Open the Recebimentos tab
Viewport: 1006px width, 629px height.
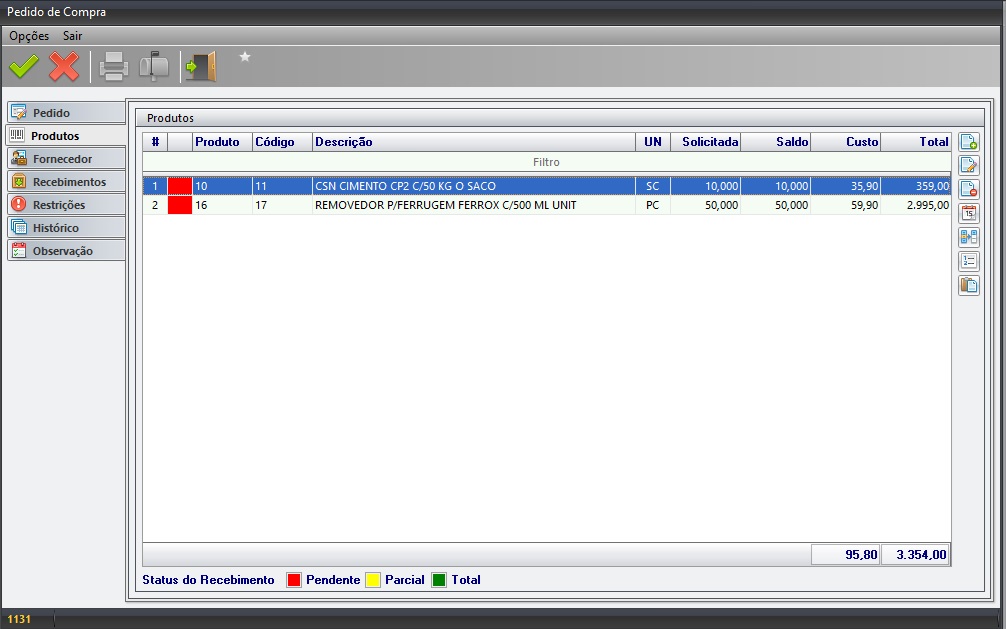[x=66, y=182]
